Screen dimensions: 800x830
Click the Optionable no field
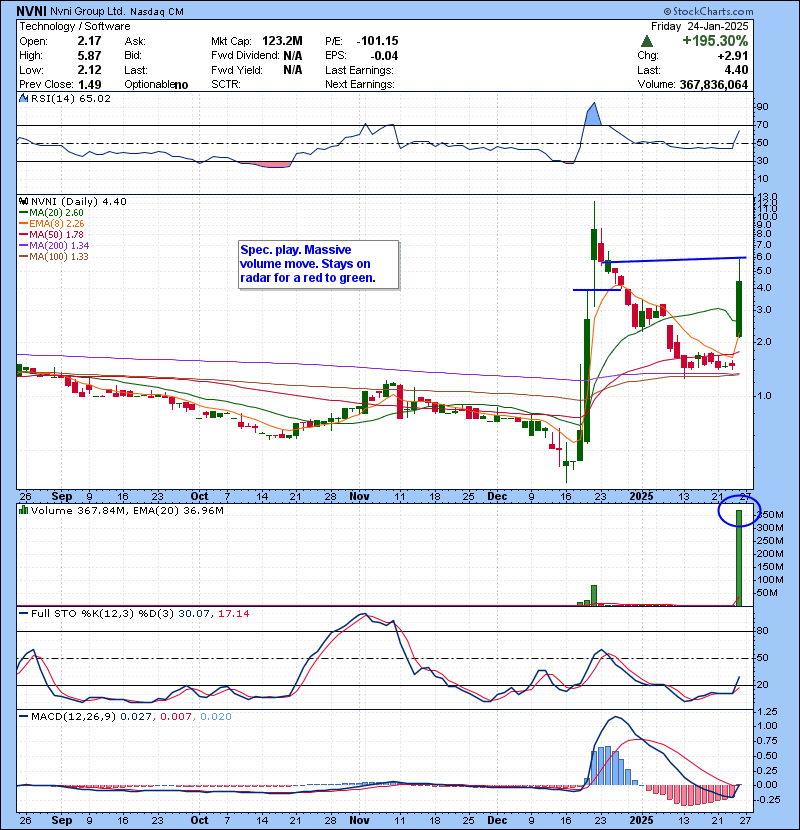pos(156,85)
